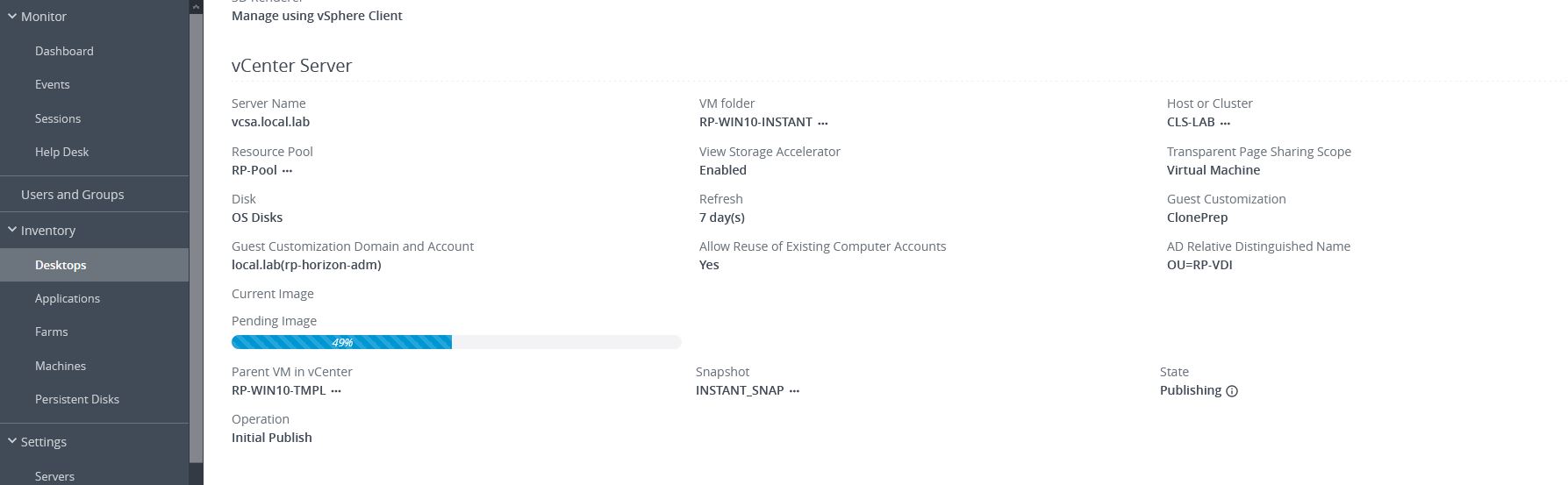Go to Farms in the sidebar

52,332
